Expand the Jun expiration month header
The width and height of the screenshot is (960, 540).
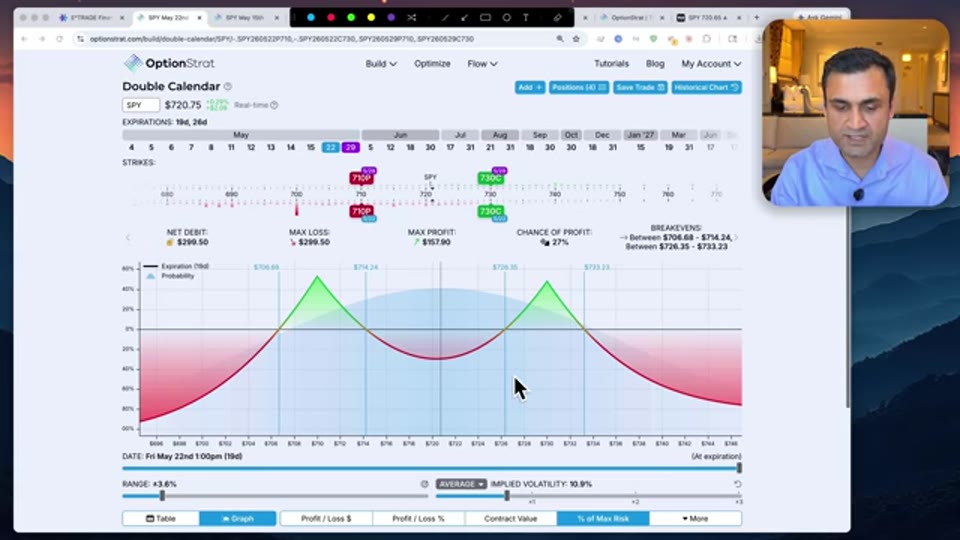400,135
